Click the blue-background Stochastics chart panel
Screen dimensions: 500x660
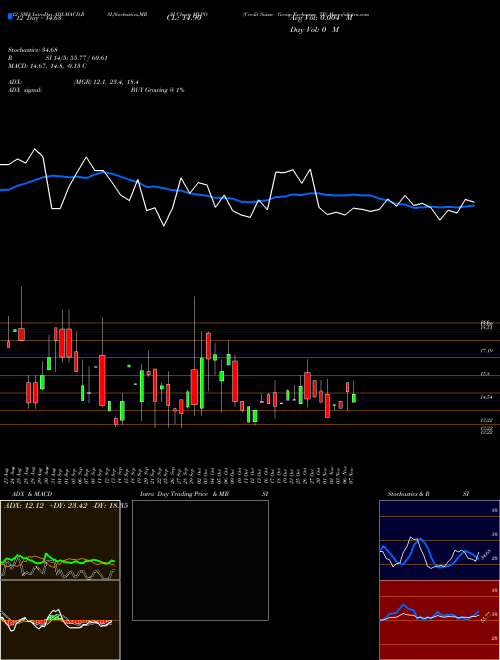coord(439,540)
